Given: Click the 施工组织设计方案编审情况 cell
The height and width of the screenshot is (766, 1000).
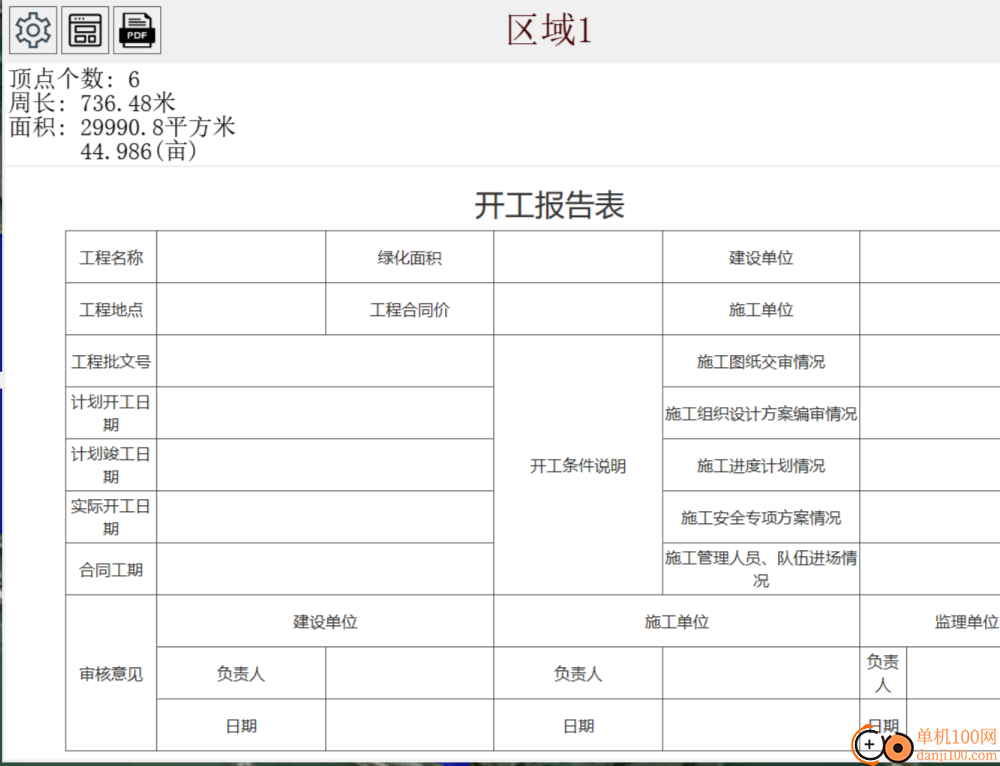Looking at the screenshot, I should click(x=761, y=413).
